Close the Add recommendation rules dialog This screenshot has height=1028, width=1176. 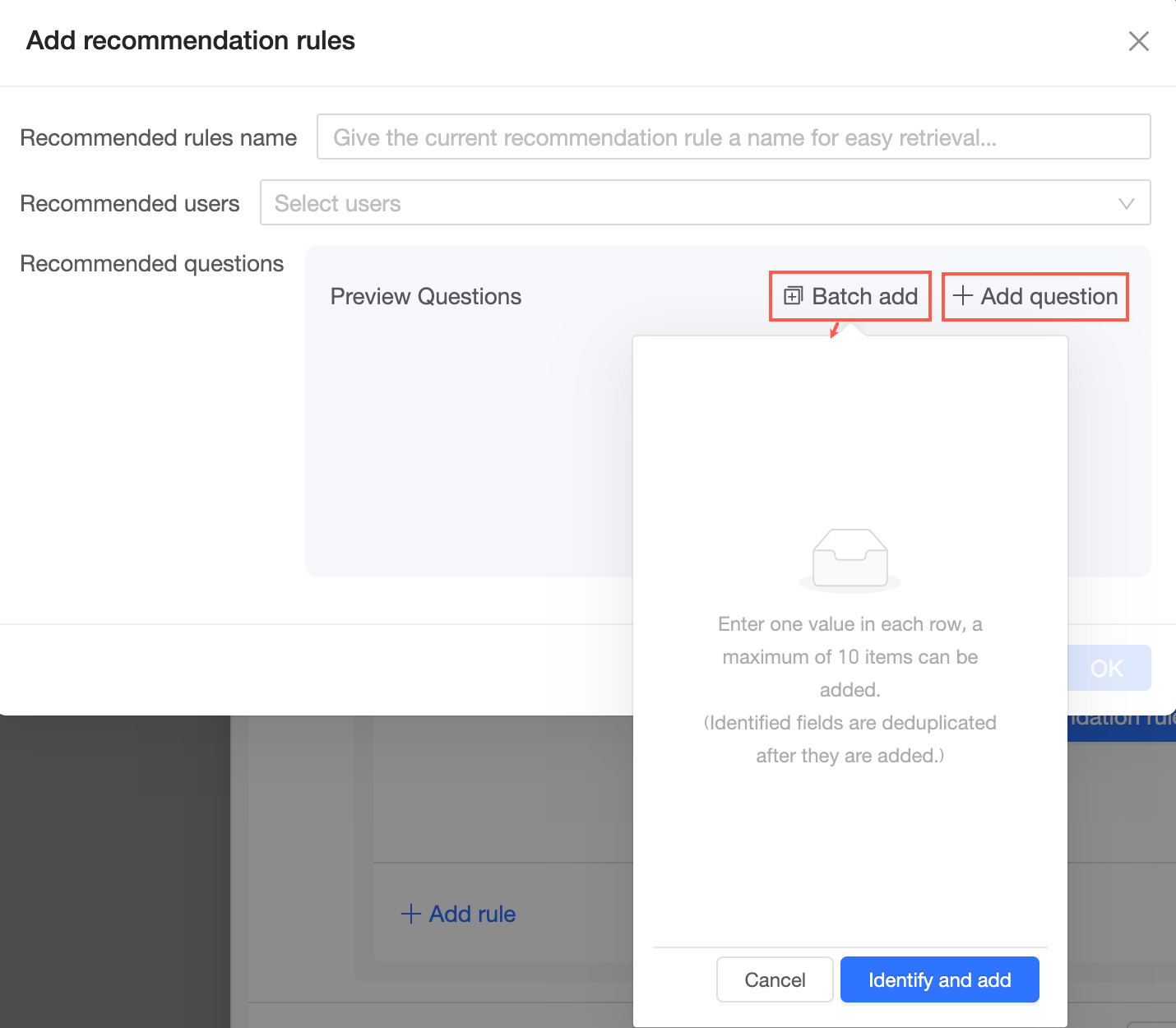pos(1138,41)
